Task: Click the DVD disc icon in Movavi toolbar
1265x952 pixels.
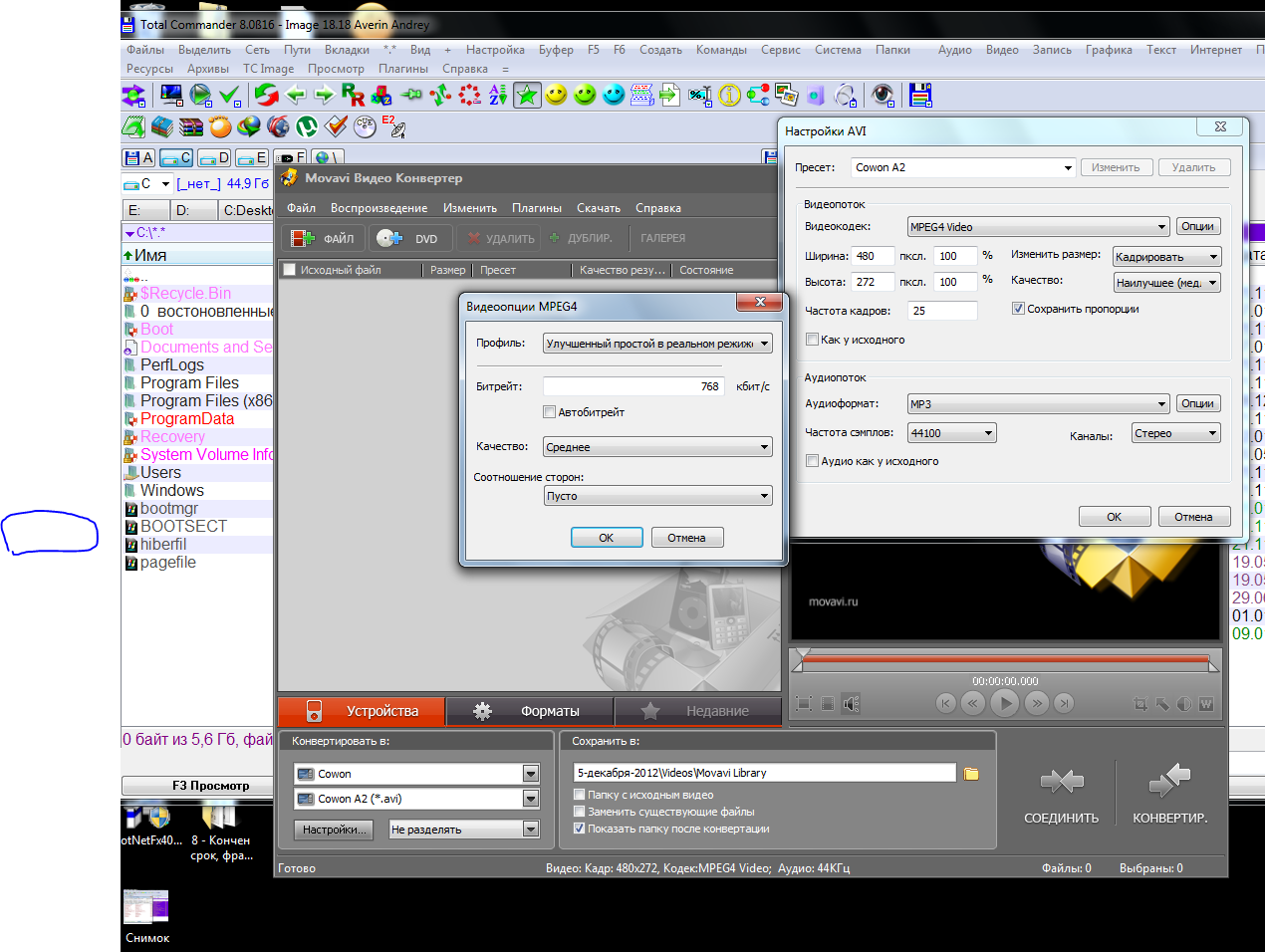Action: (389, 238)
